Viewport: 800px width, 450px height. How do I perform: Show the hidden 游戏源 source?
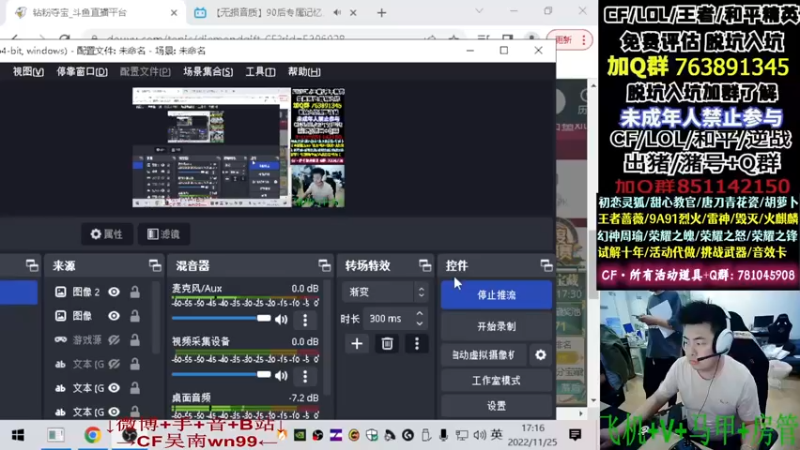114,340
